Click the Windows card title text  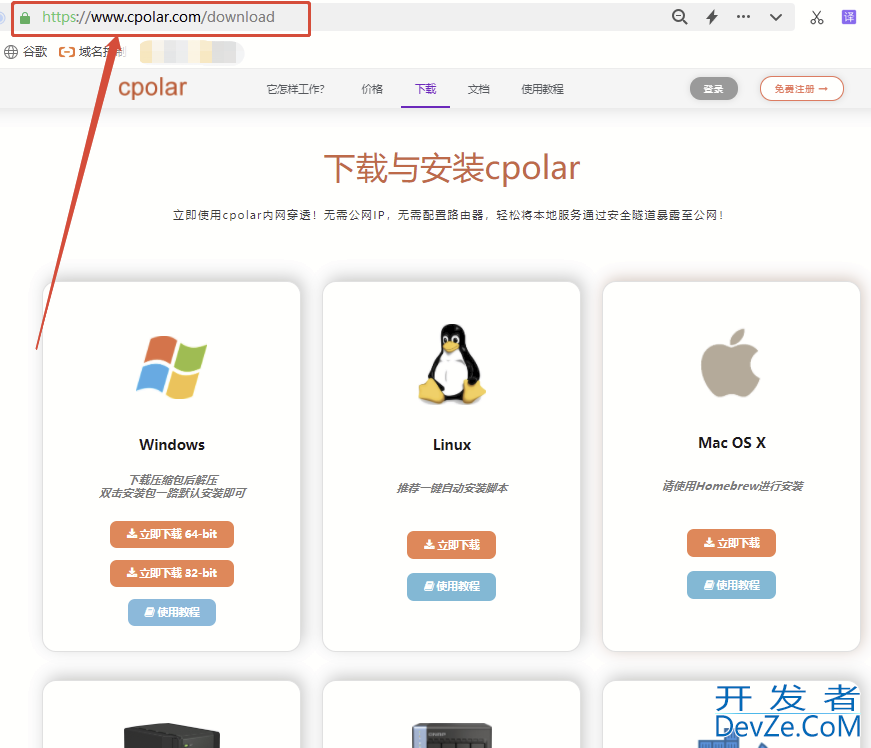tap(172, 445)
